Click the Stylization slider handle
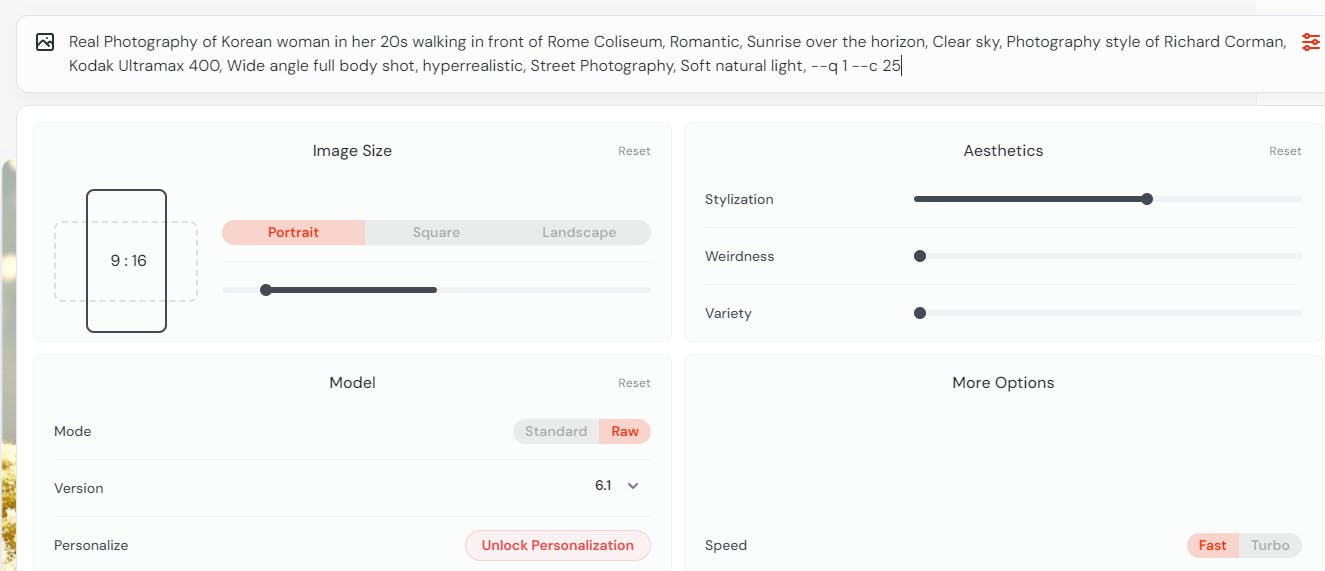The height and width of the screenshot is (571, 1325). point(1147,199)
